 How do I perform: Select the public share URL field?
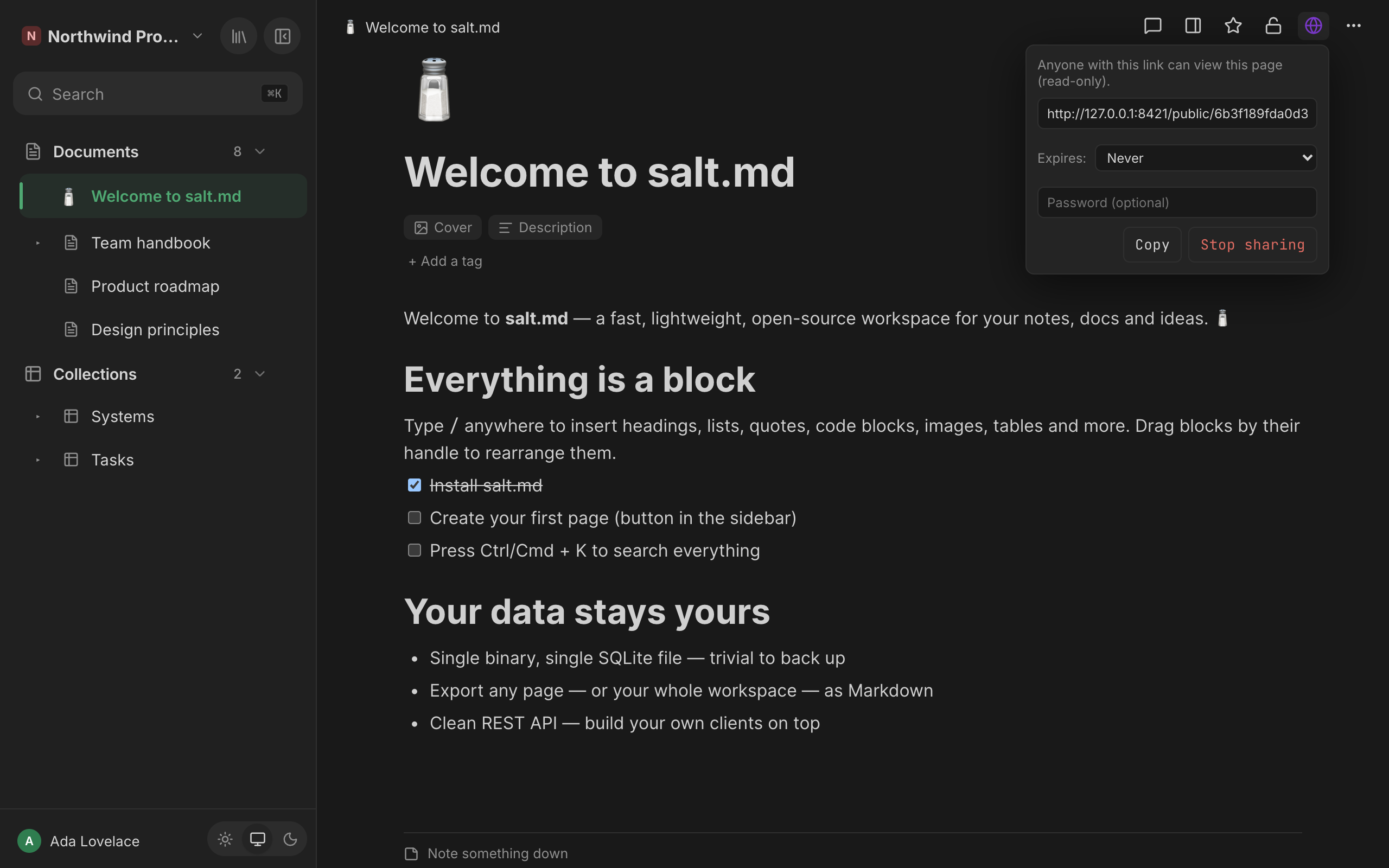point(1177,113)
